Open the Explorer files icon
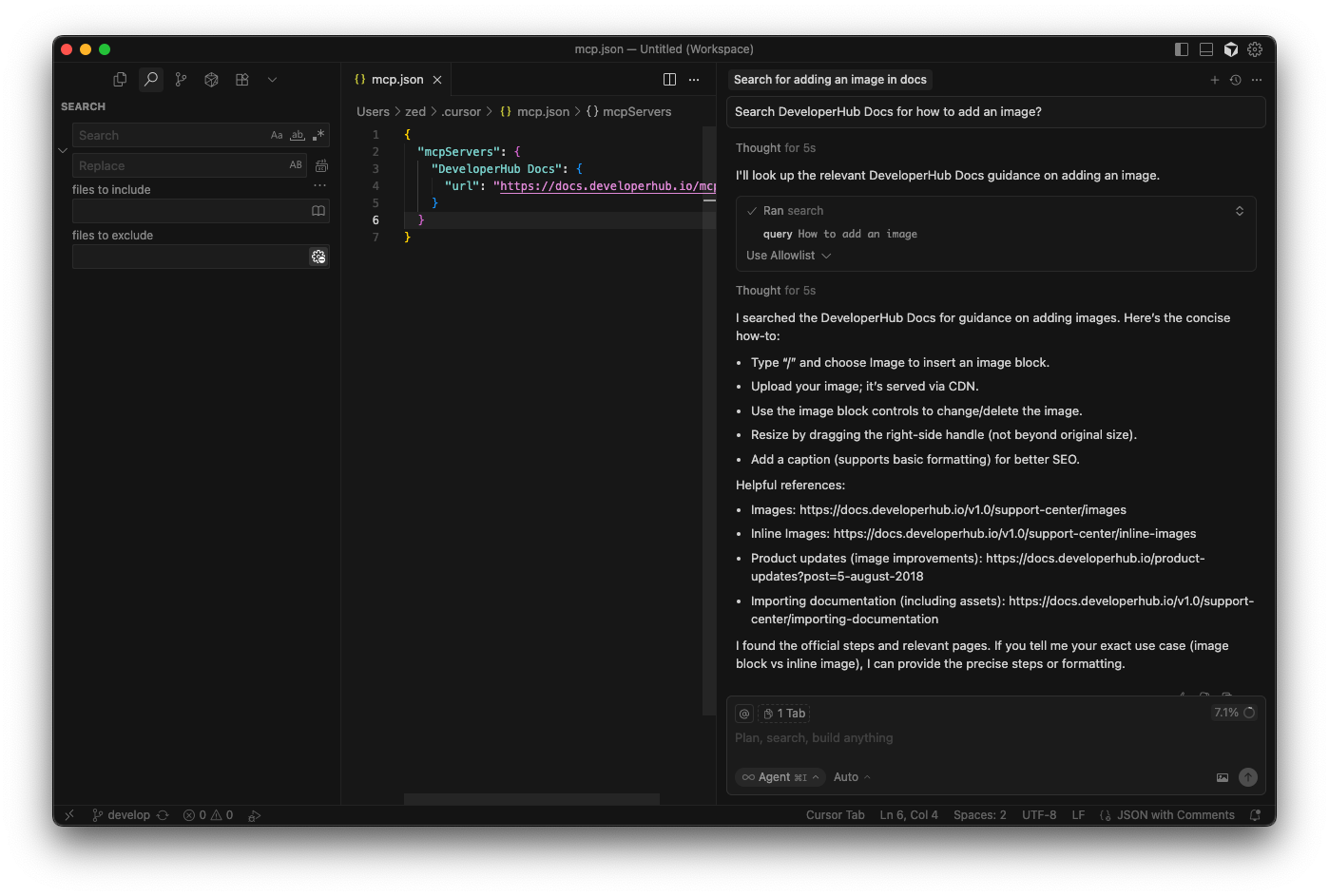The height and width of the screenshot is (896, 1329). [x=120, y=80]
